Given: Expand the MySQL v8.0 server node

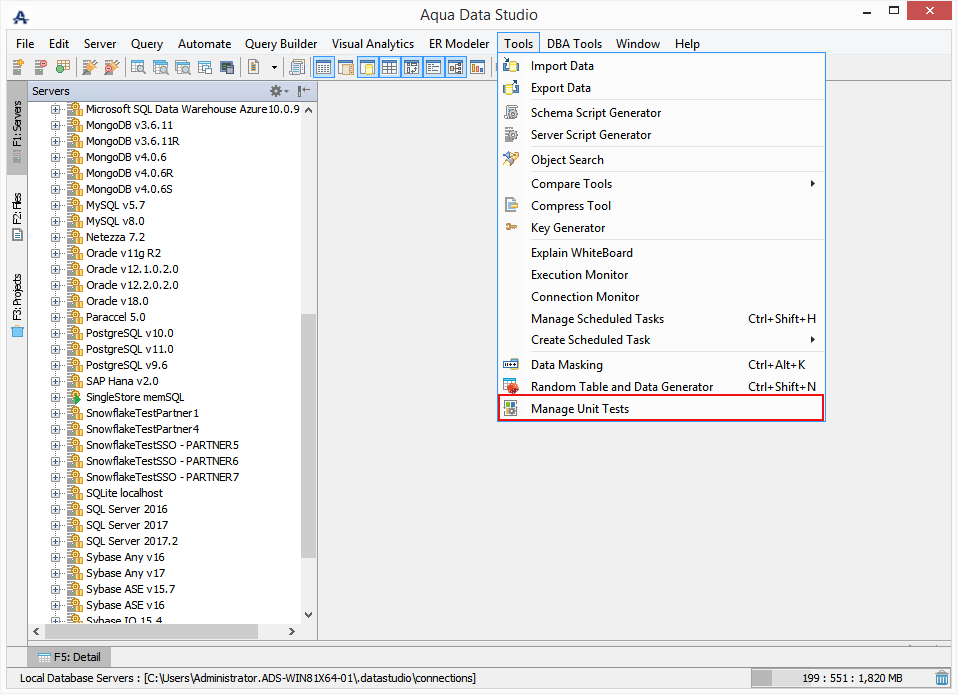Looking at the screenshot, I should 56,221.
